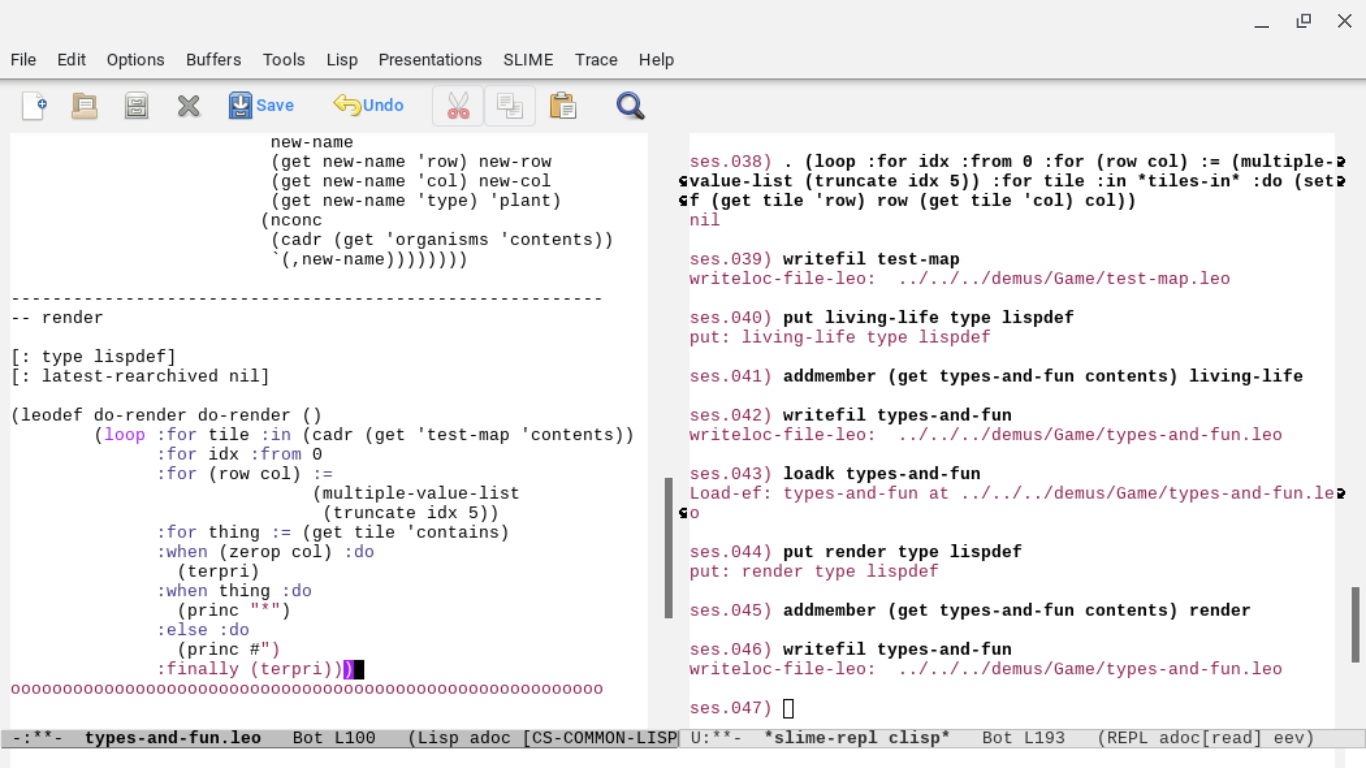The width and height of the screenshot is (1366, 768).
Task: Click the New File toolbar icon
Action: pos(34,105)
